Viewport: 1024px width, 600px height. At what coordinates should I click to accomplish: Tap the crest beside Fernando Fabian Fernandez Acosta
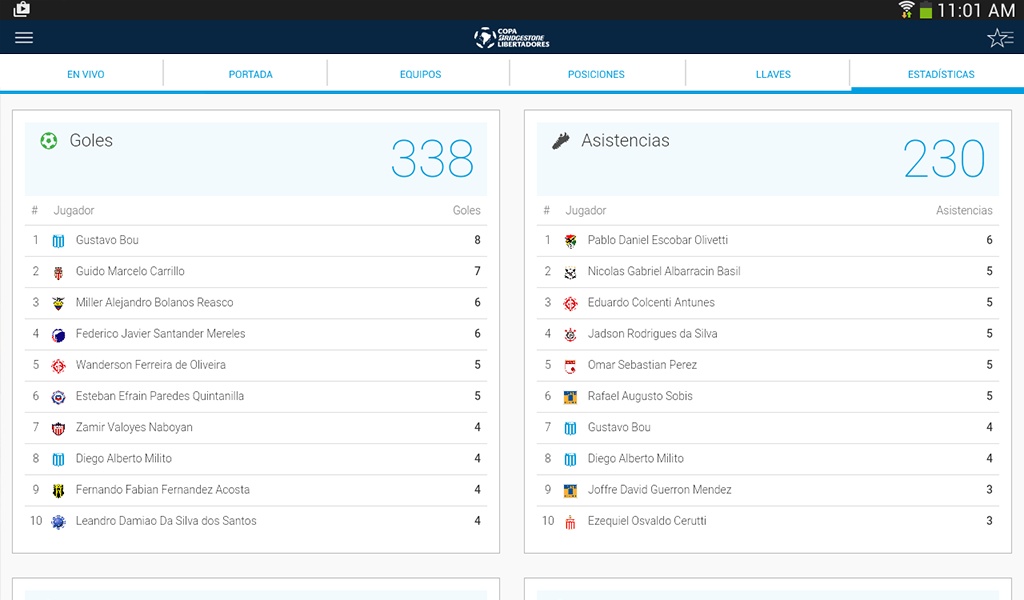58,490
